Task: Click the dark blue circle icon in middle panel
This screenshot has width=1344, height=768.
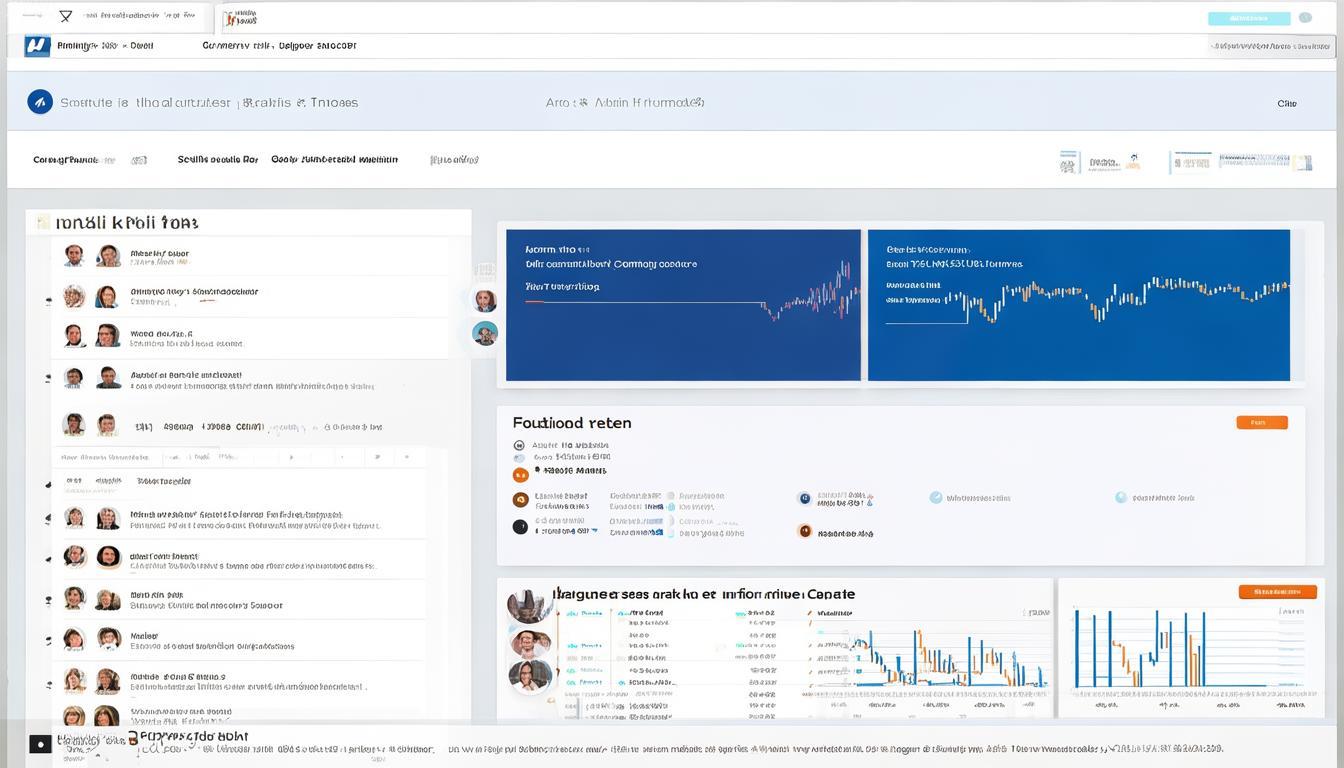Action: pyautogui.click(x=804, y=498)
